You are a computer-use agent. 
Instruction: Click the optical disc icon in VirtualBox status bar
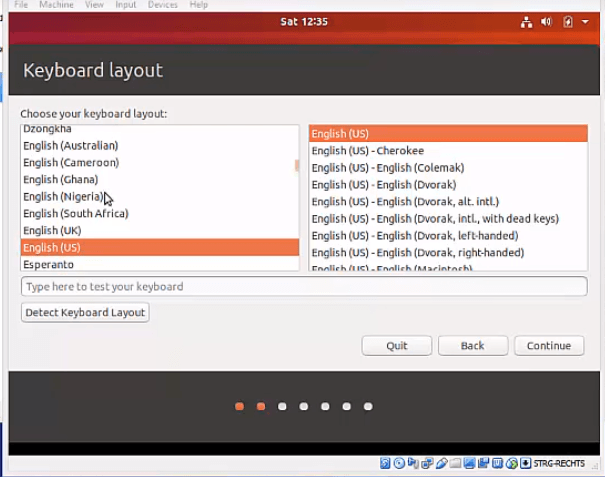click(399, 463)
